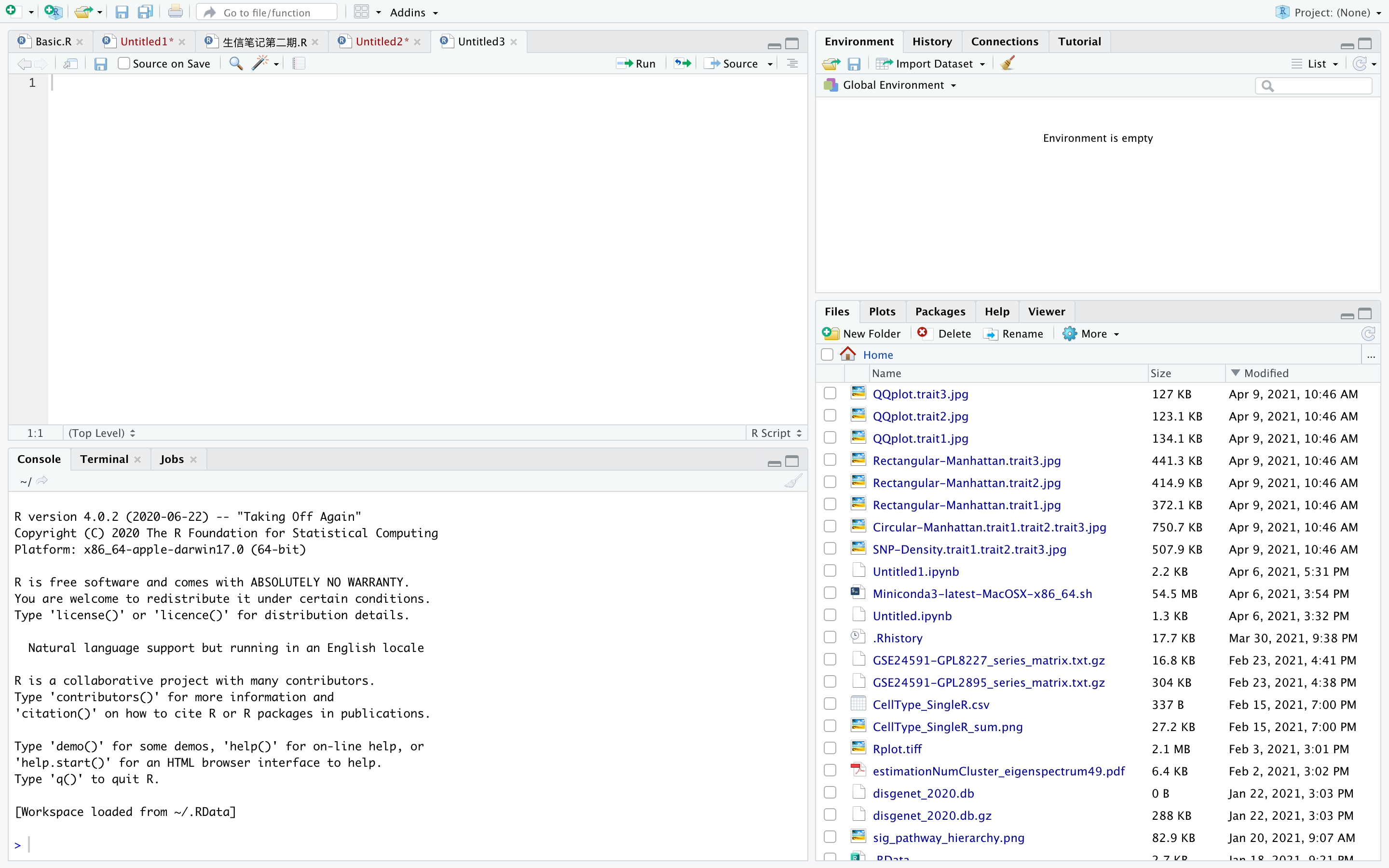Click the Go to file/function field

tap(268, 12)
